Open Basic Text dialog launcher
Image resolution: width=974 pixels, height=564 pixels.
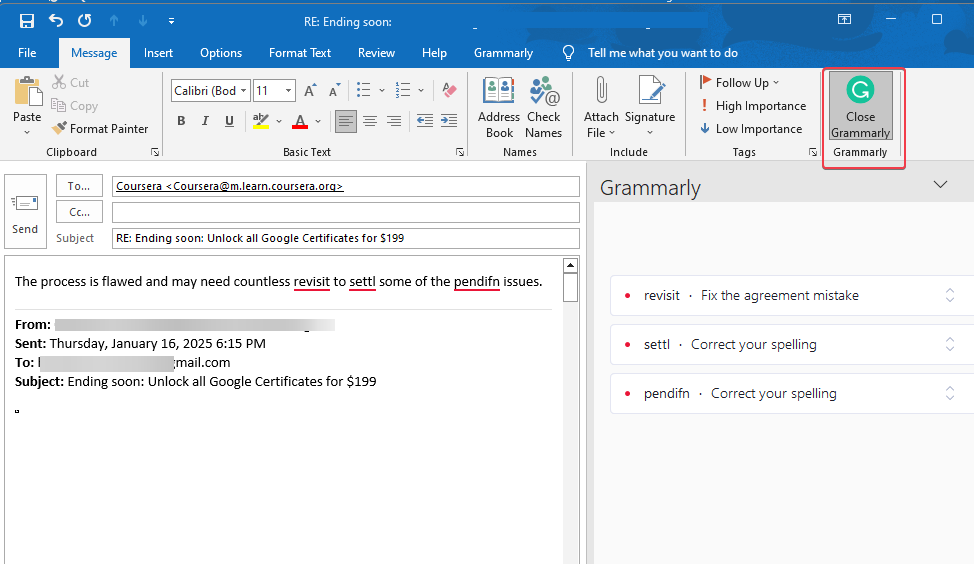460,152
